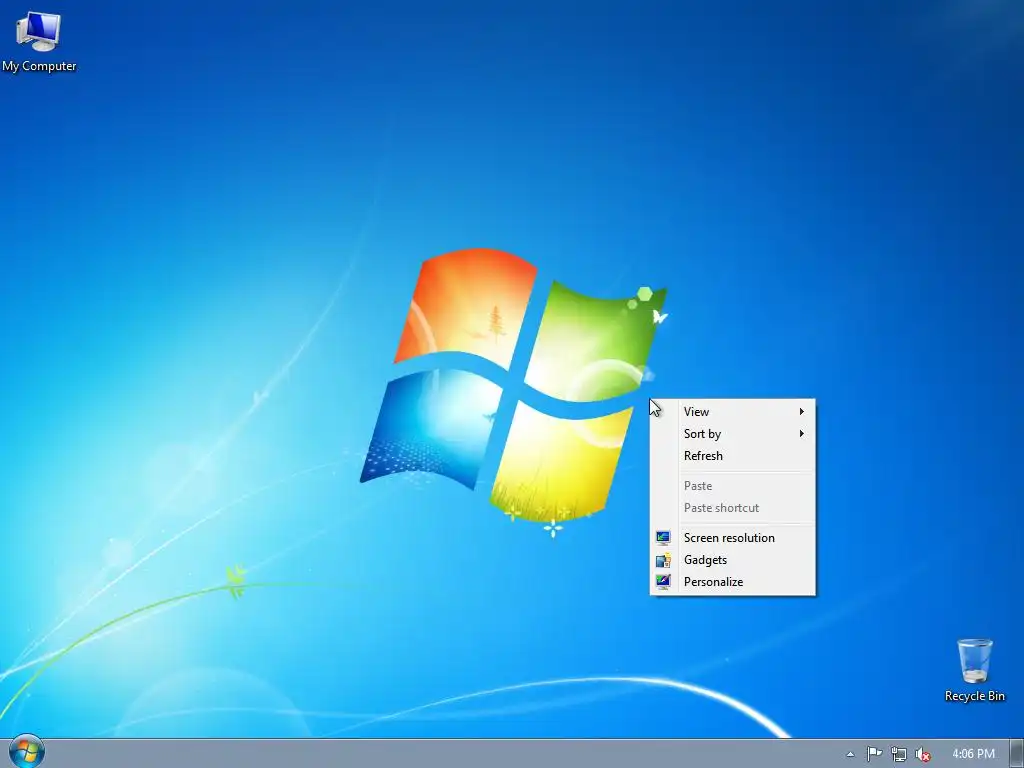Click the Screen resolution monitor icon
Screen dimensions: 1024x768
[x=663, y=538]
